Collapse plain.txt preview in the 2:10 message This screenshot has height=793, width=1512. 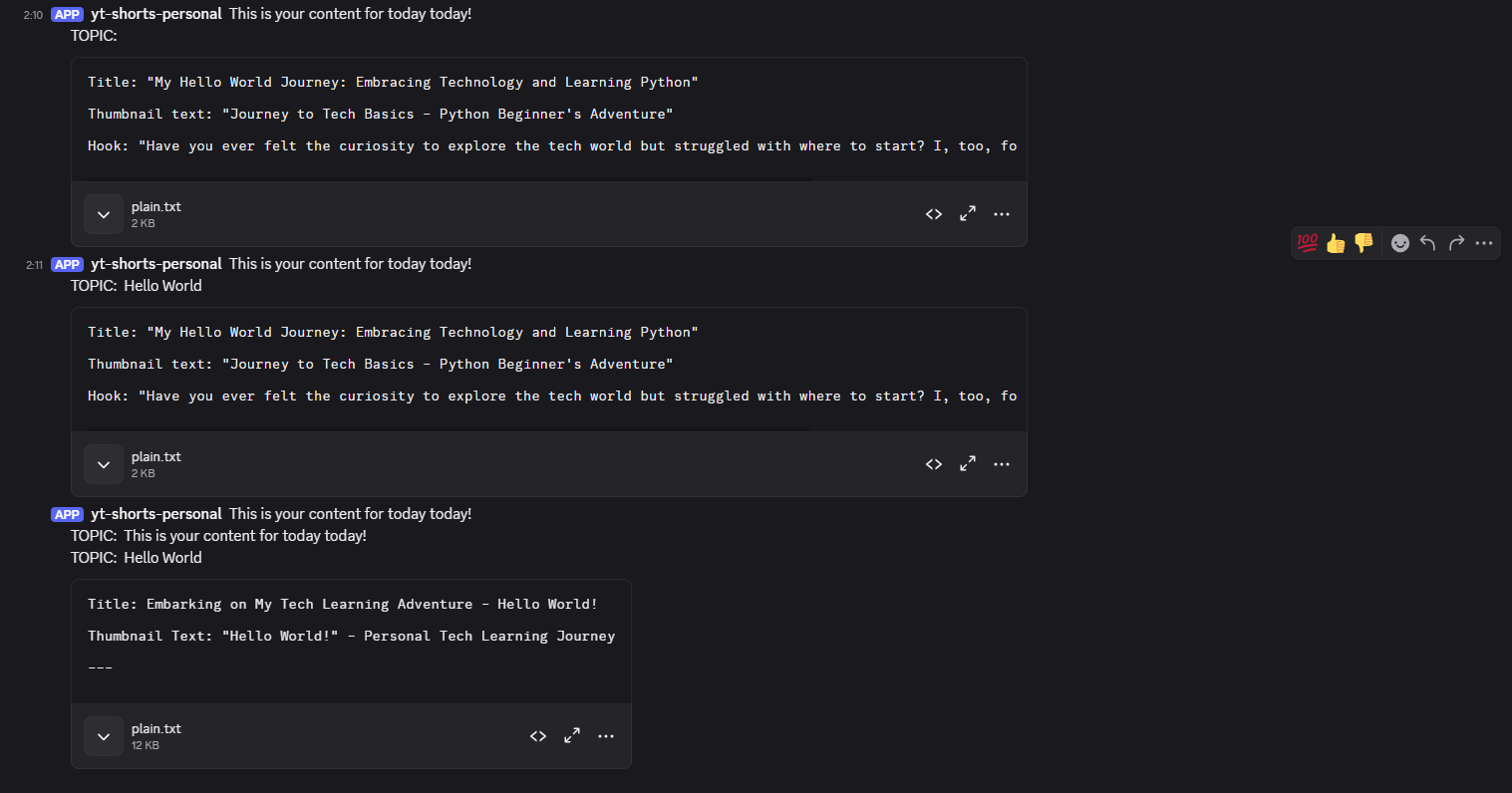pyautogui.click(x=104, y=214)
